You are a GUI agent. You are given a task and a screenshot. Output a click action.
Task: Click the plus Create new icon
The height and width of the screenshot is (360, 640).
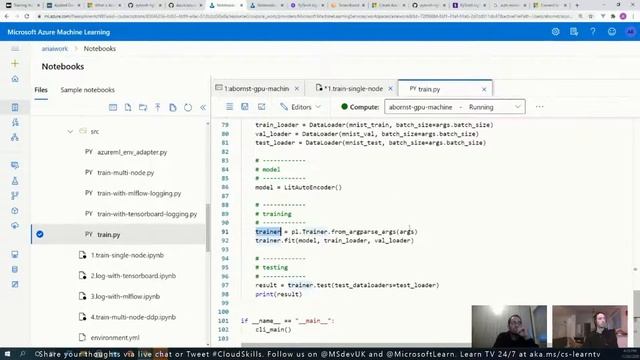[x=15, y=64]
